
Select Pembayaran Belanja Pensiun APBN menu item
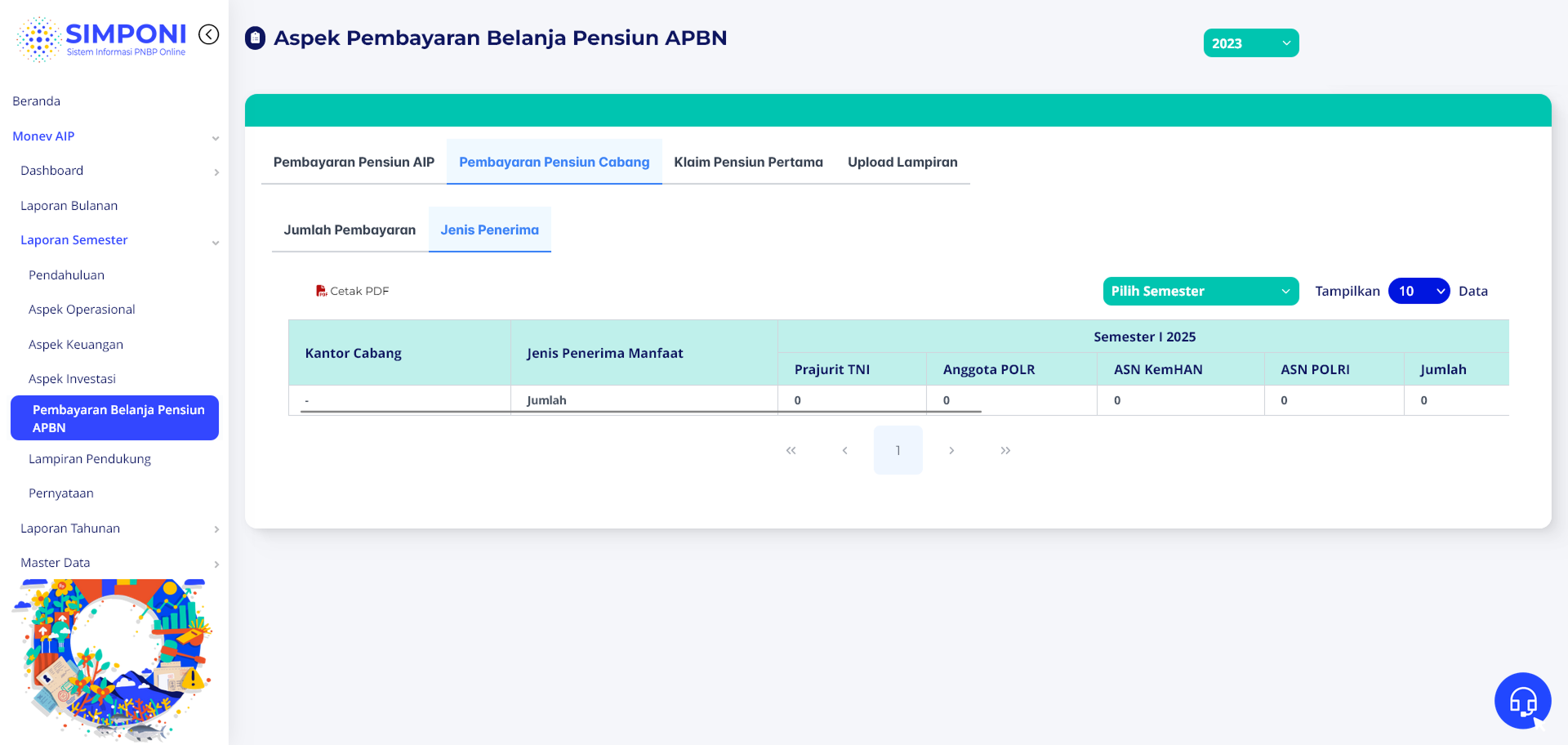tap(114, 418)
